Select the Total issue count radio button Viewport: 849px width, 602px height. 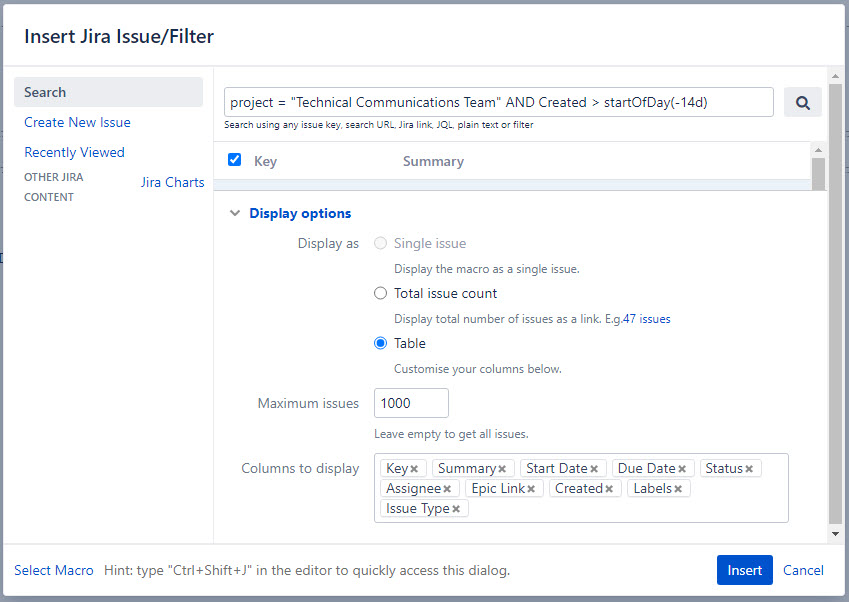pyautogui.click(x=380, y=293)
